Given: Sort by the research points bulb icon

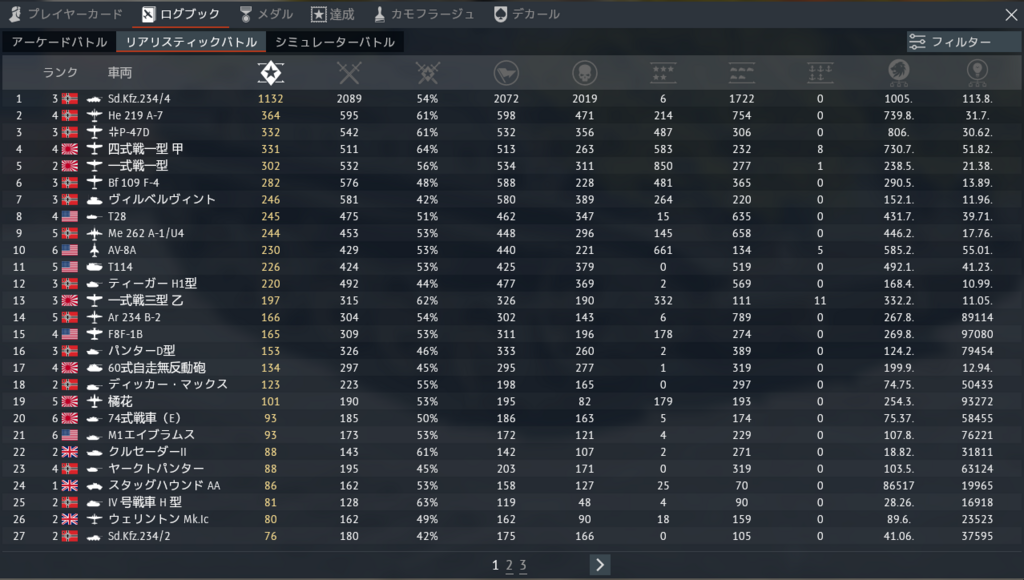Looking at the screenshot, I should (x=977, y=72).
